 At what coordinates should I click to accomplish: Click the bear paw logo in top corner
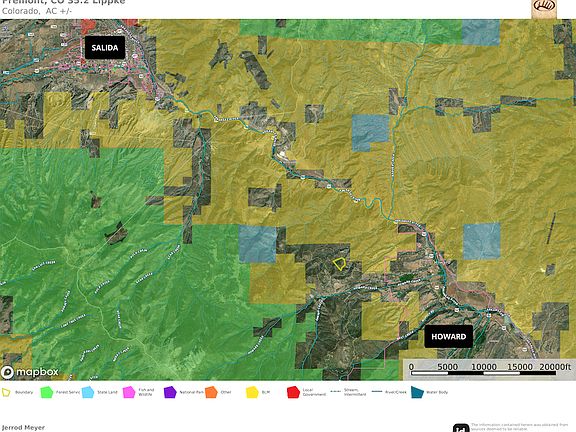(x=544, y=8)
